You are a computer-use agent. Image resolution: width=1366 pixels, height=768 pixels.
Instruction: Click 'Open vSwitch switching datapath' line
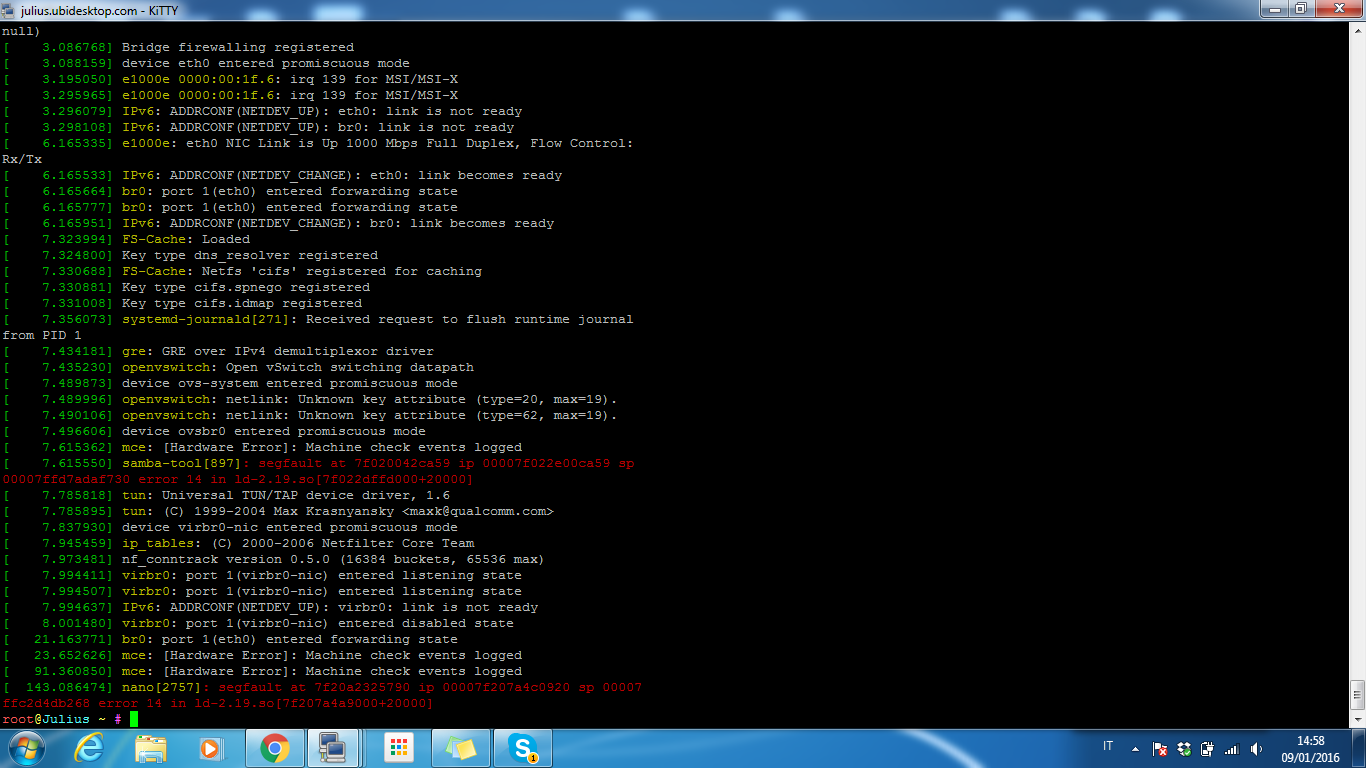coord(238,367)
